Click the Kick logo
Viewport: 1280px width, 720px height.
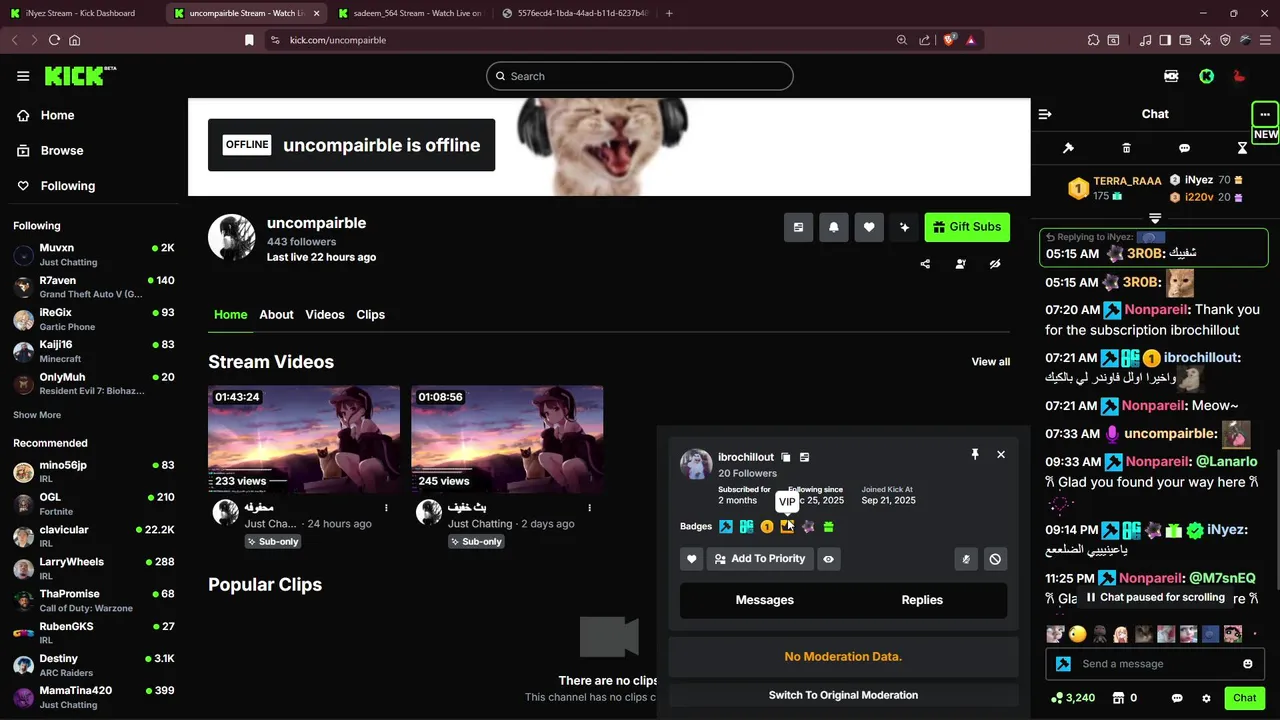click(80, 76)
